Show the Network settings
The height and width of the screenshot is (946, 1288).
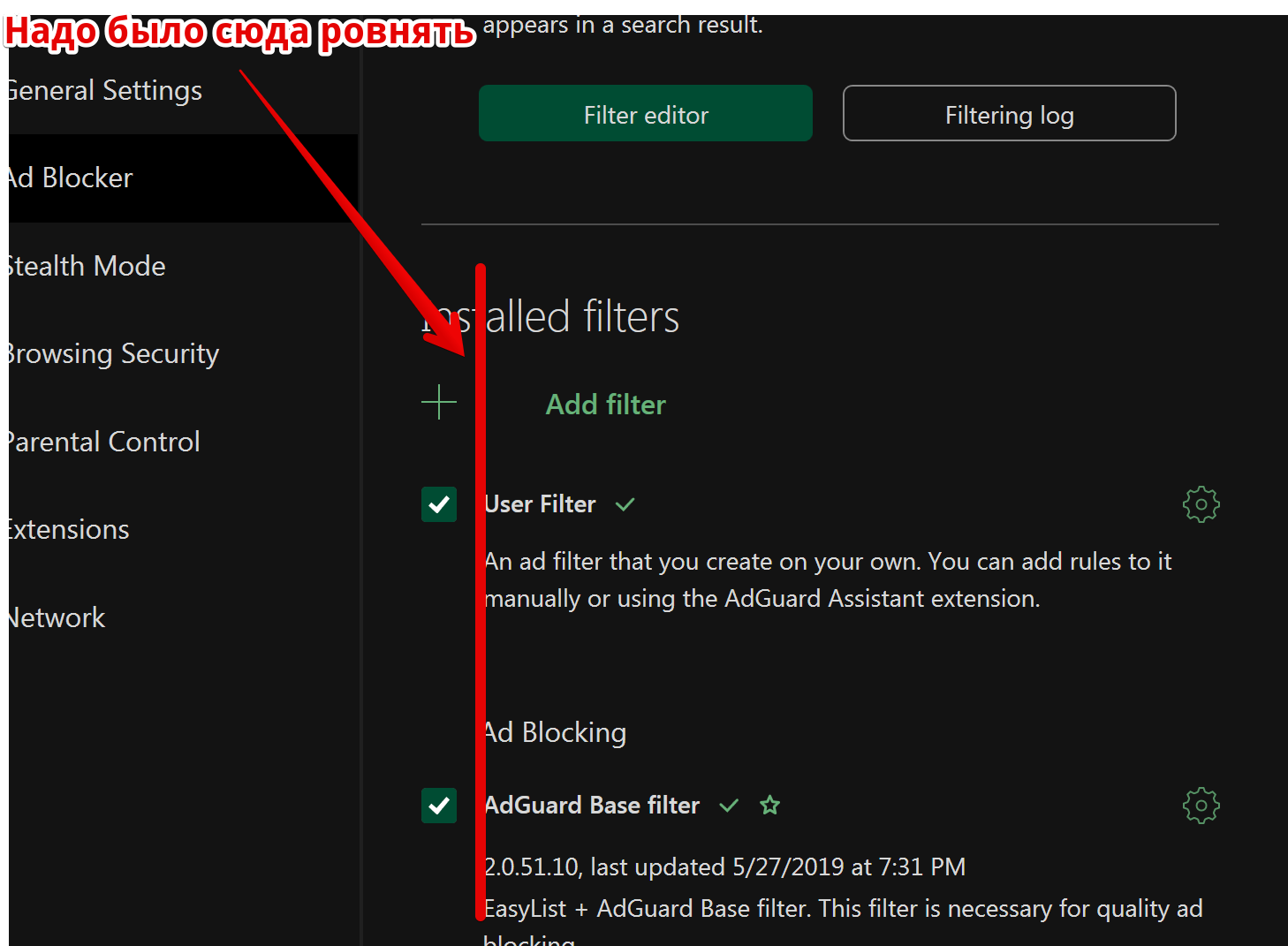(57, 617)
